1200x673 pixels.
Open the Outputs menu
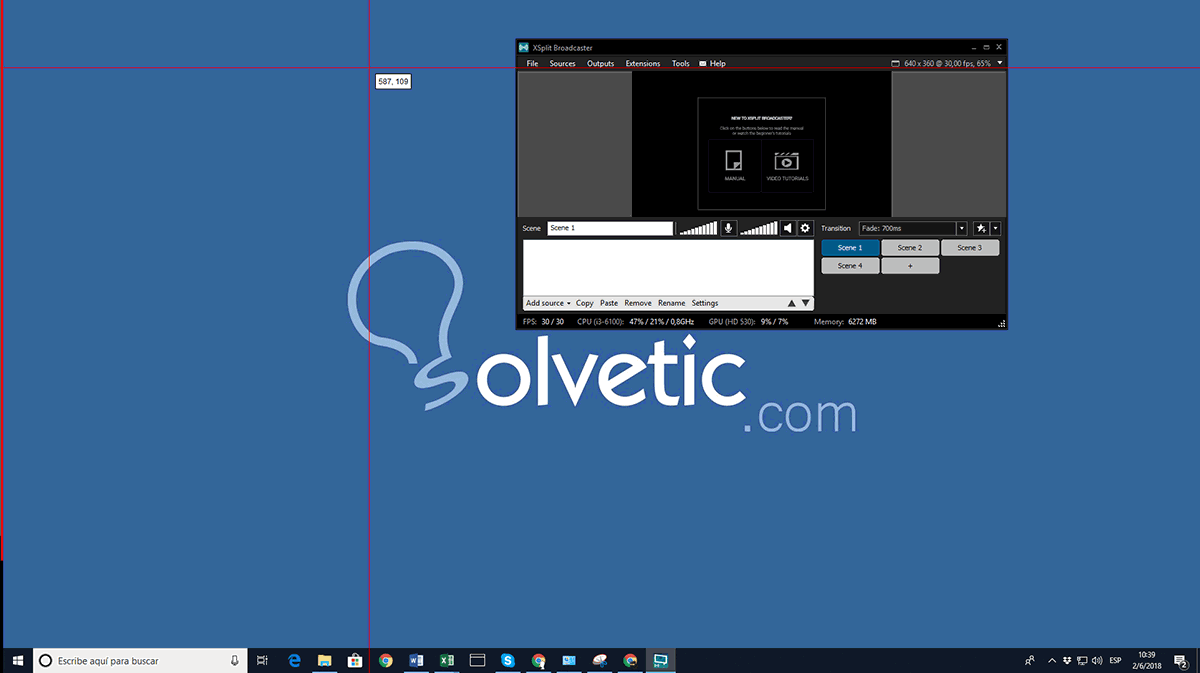click(600, 63)
